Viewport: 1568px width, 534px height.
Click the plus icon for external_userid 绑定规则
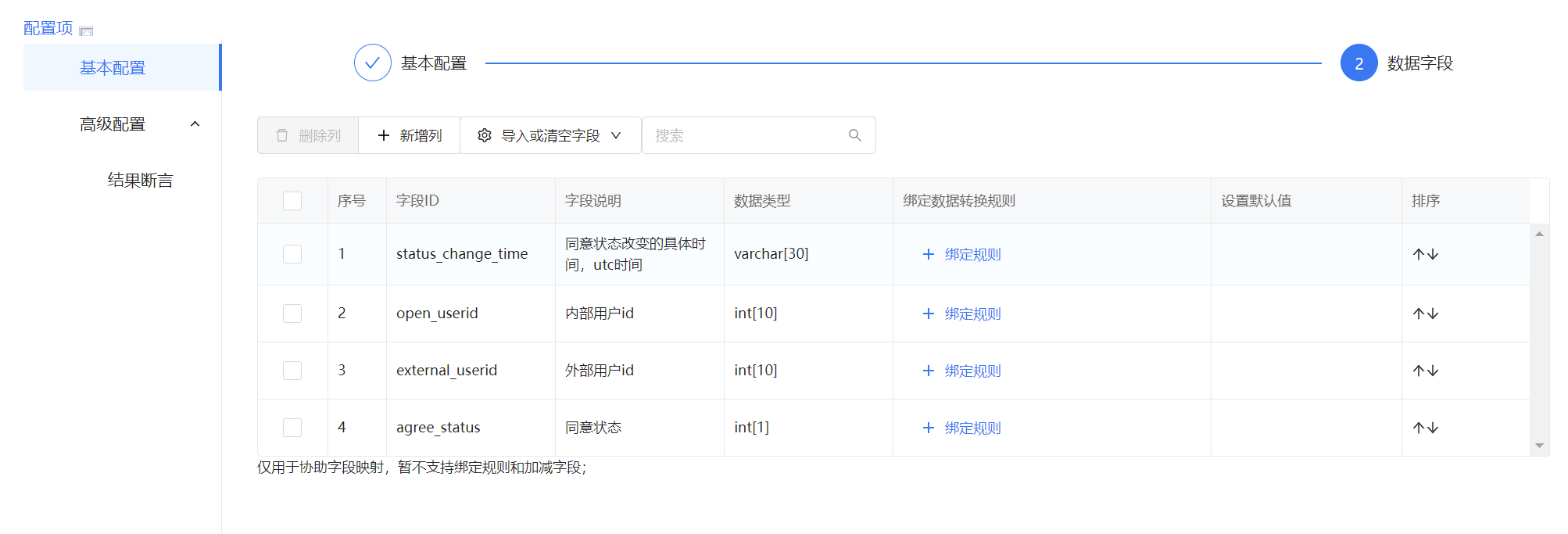click(928, 371)
